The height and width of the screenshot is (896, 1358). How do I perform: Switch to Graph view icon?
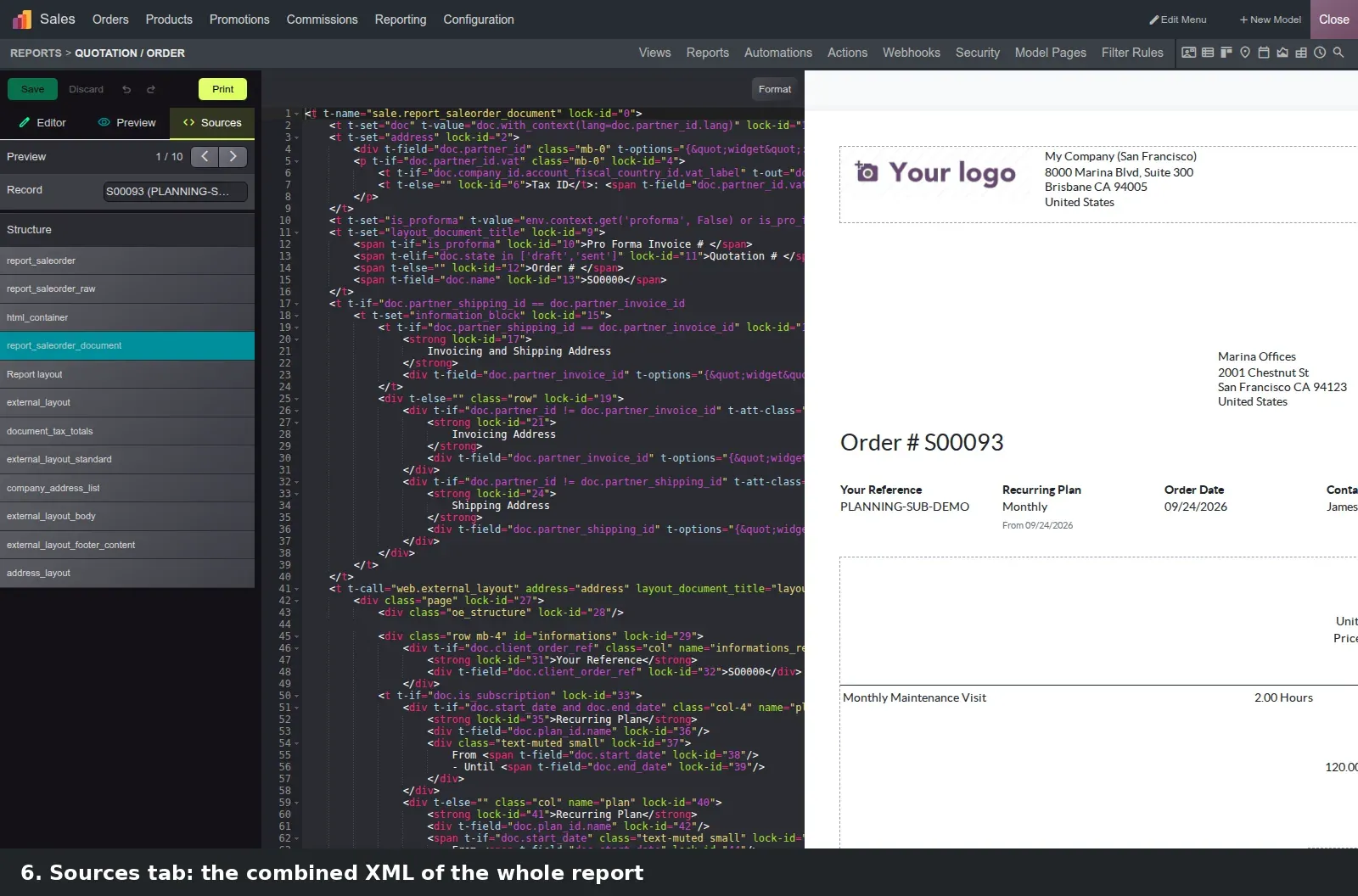(x=1282, y=53)
